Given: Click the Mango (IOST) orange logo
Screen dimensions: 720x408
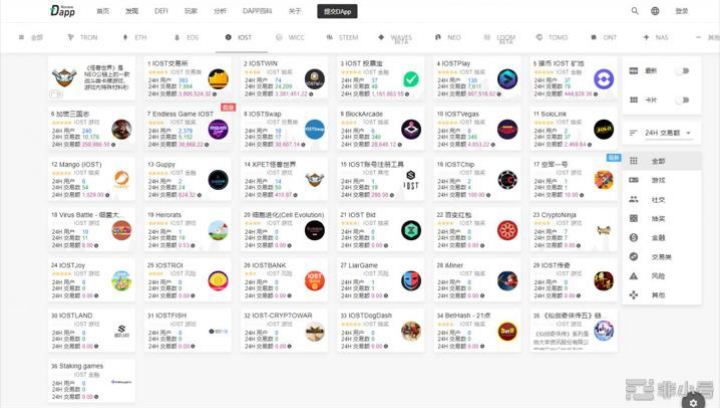Looking at the screenshot, I should [x=122, y=180].
